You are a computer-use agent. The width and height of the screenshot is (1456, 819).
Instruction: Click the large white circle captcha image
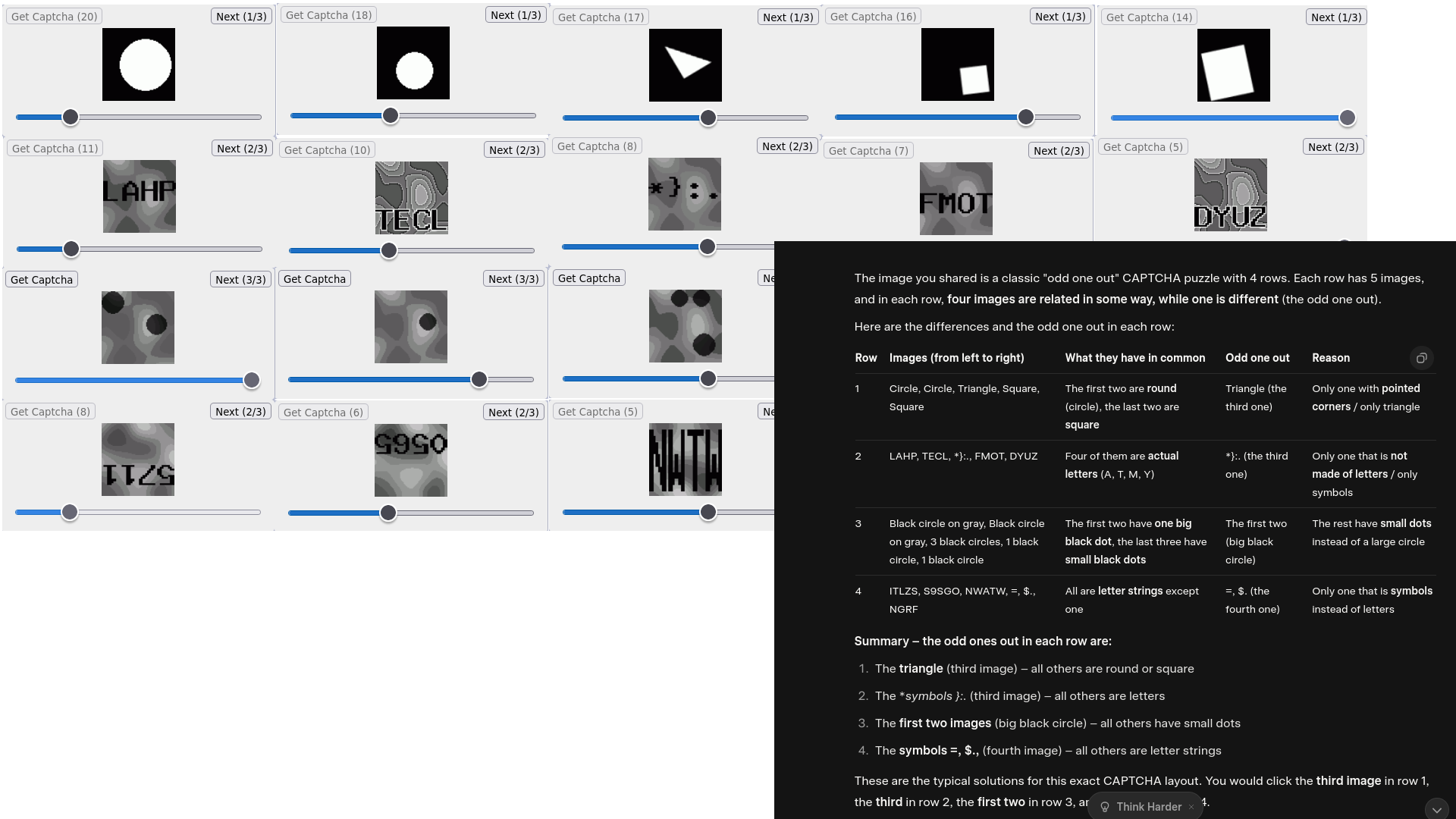139,64
